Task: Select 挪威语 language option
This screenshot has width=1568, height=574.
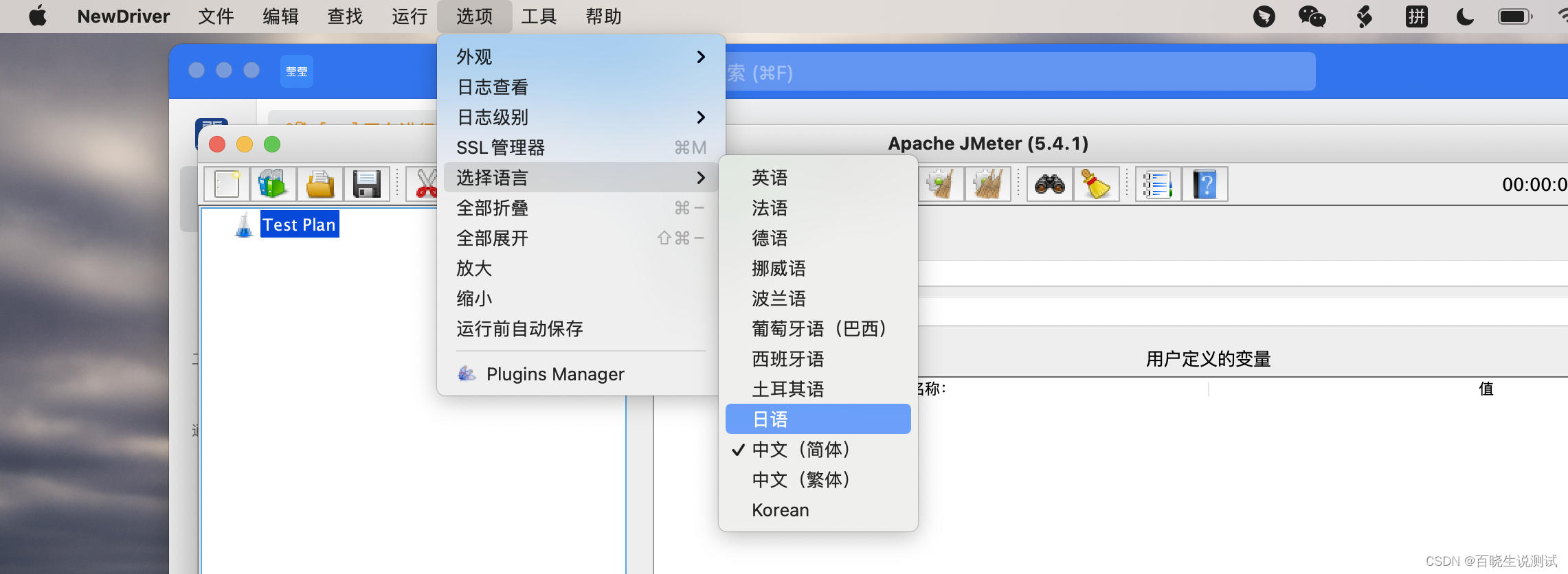Action: 818,268
